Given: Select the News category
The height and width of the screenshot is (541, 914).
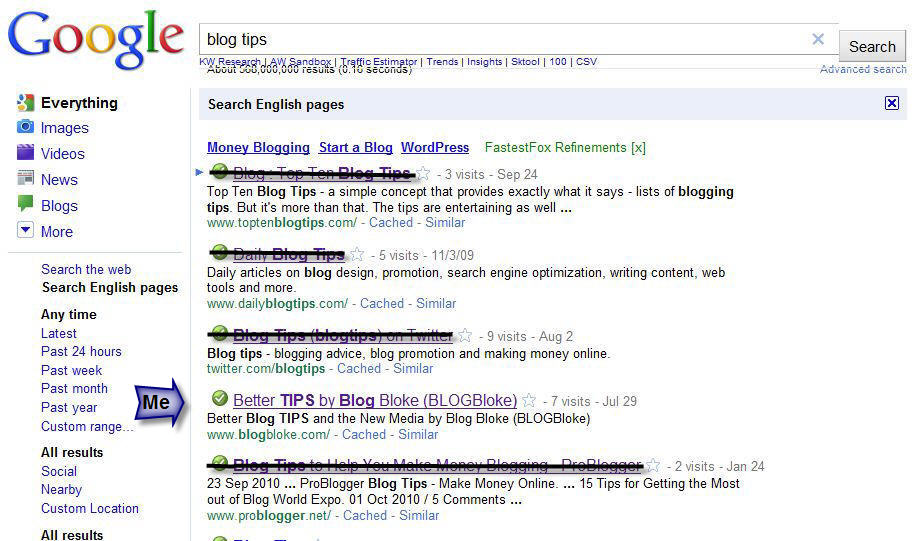Looking at the screenshot, I should pos(59,180).
